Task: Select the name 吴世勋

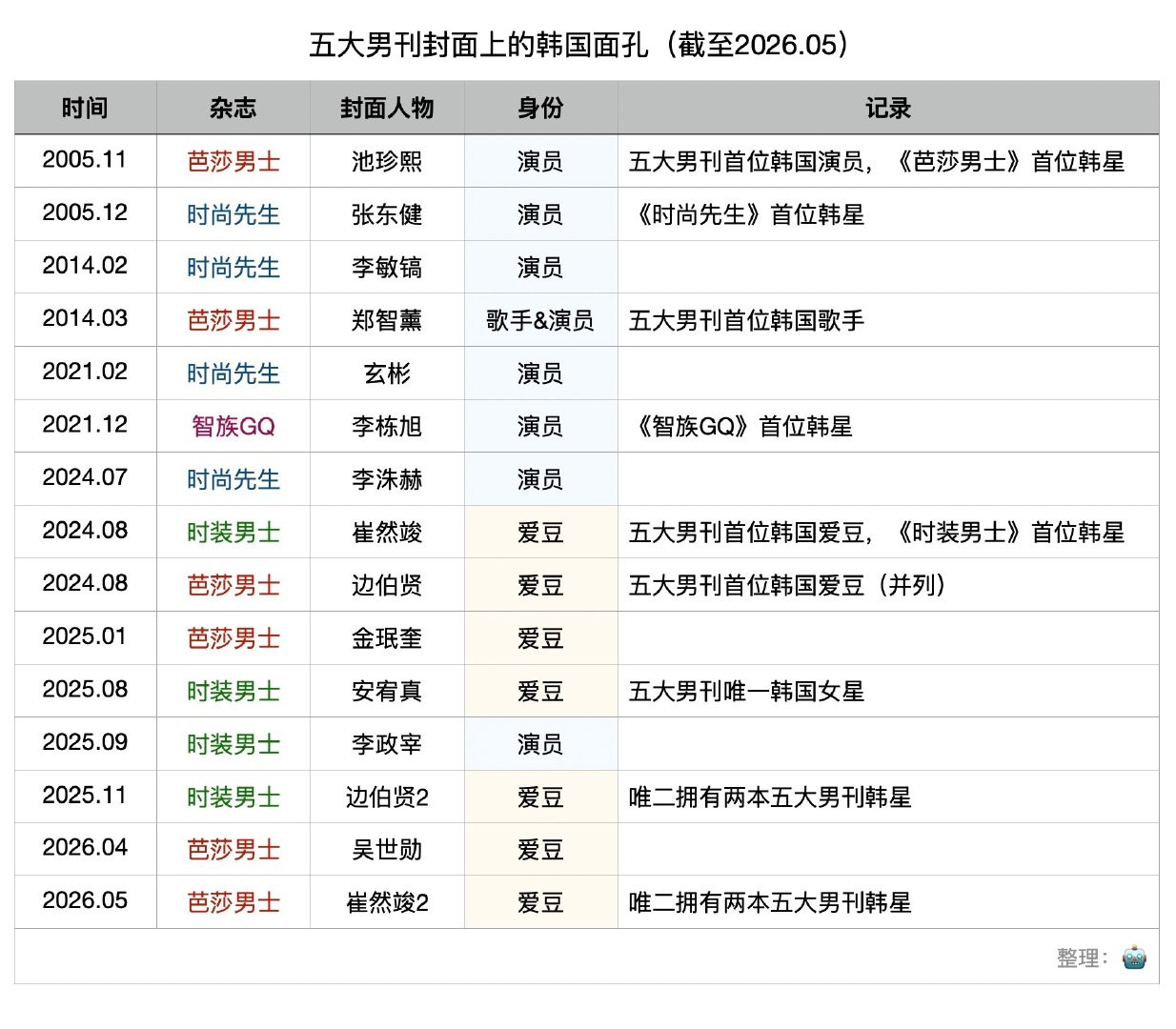Action: tap(387, 849)
